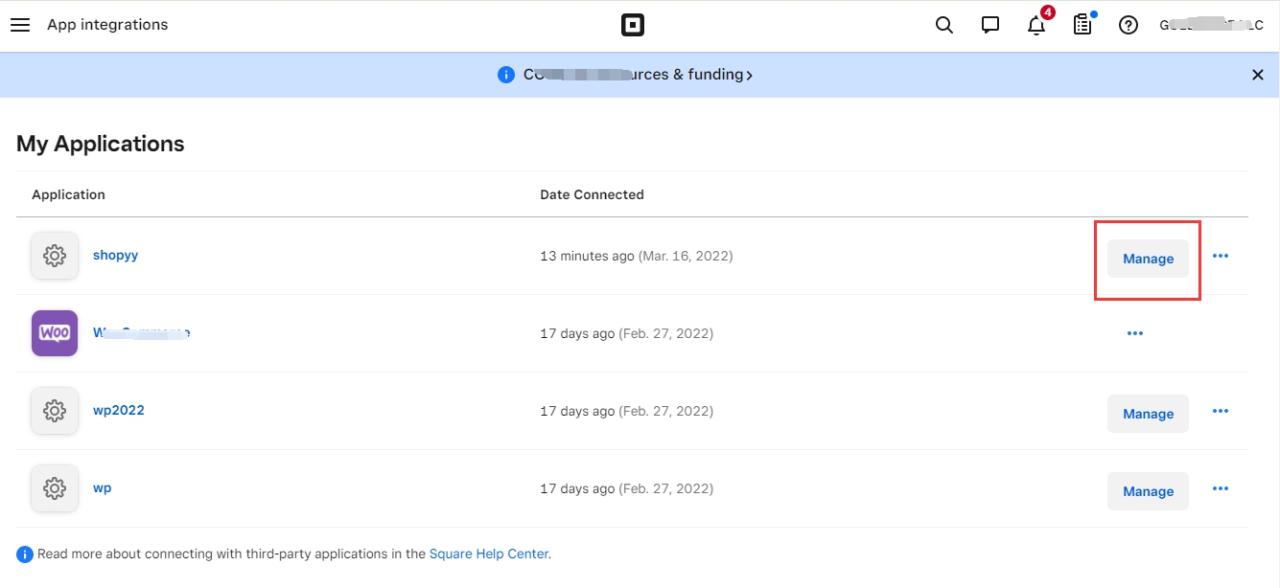The image size is (1280, 588).
Task: Open notifications bell with 4 badge
Action: [x=1037, y=25]
